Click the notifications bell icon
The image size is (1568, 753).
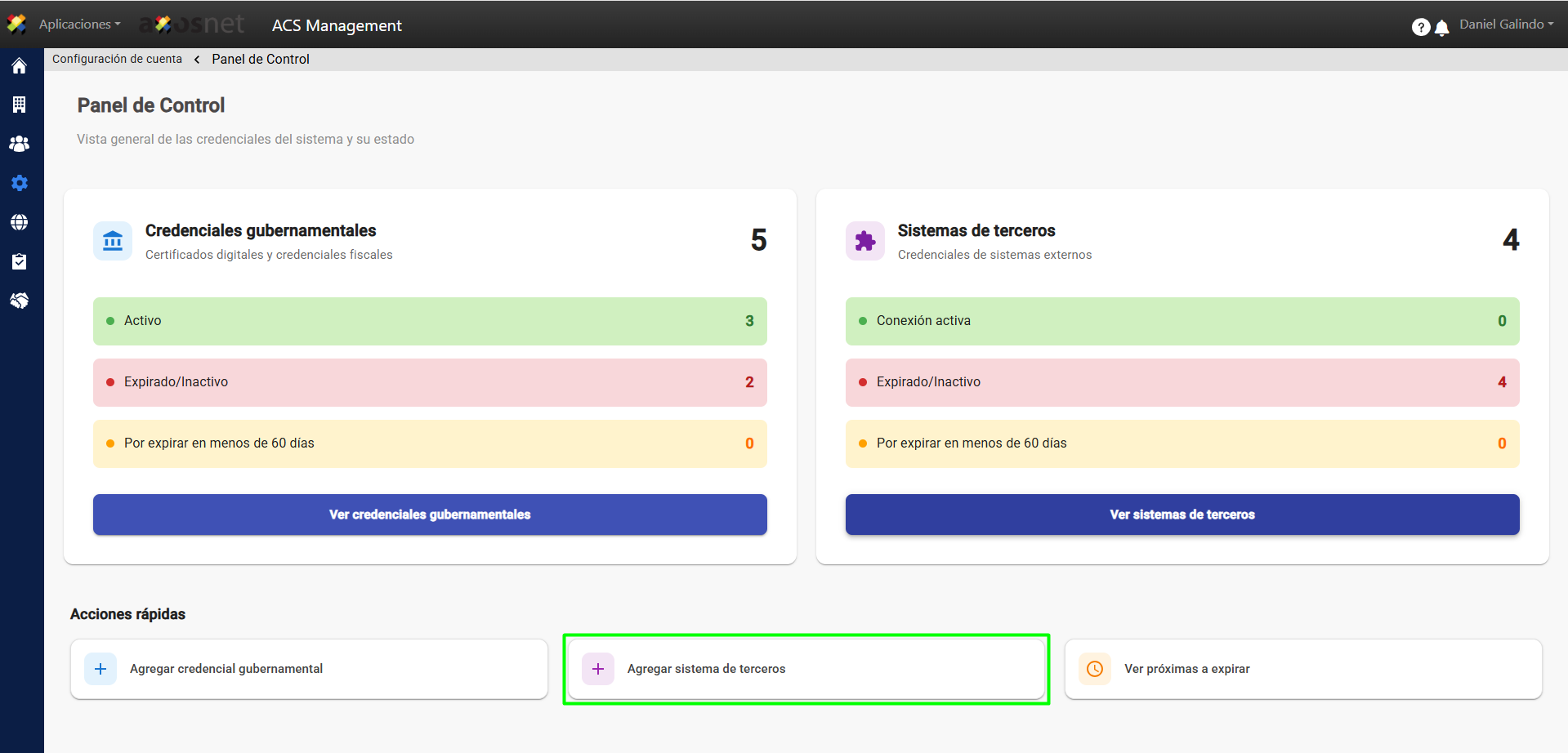pyautogui.click(x=1442, y=28)
